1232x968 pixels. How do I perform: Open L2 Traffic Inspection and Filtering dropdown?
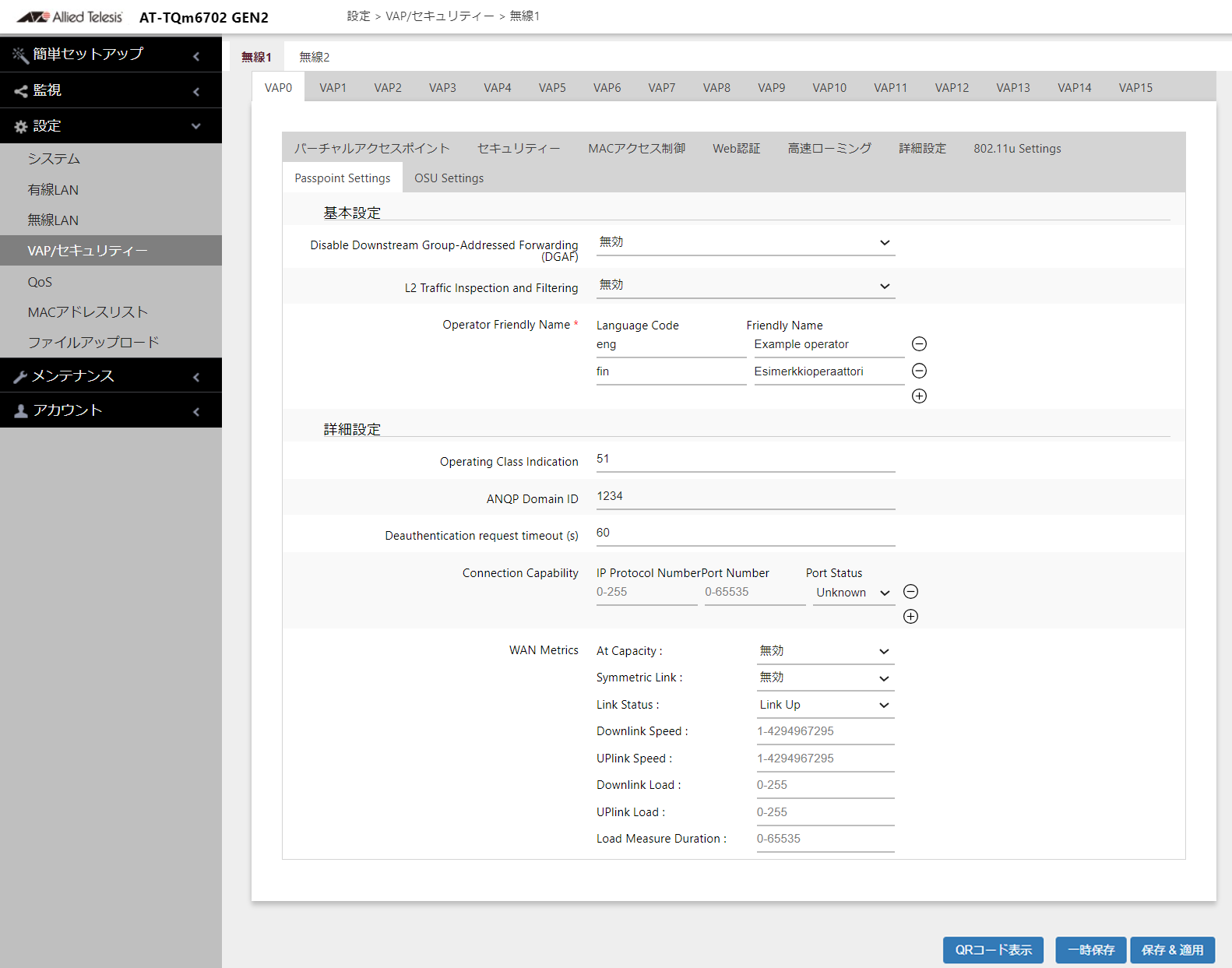click(x=745, y=286)
